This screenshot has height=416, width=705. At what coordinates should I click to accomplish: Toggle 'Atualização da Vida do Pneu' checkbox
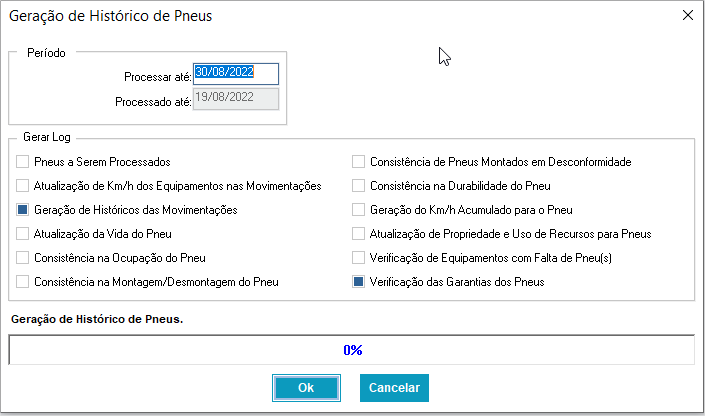click(23, 234)
